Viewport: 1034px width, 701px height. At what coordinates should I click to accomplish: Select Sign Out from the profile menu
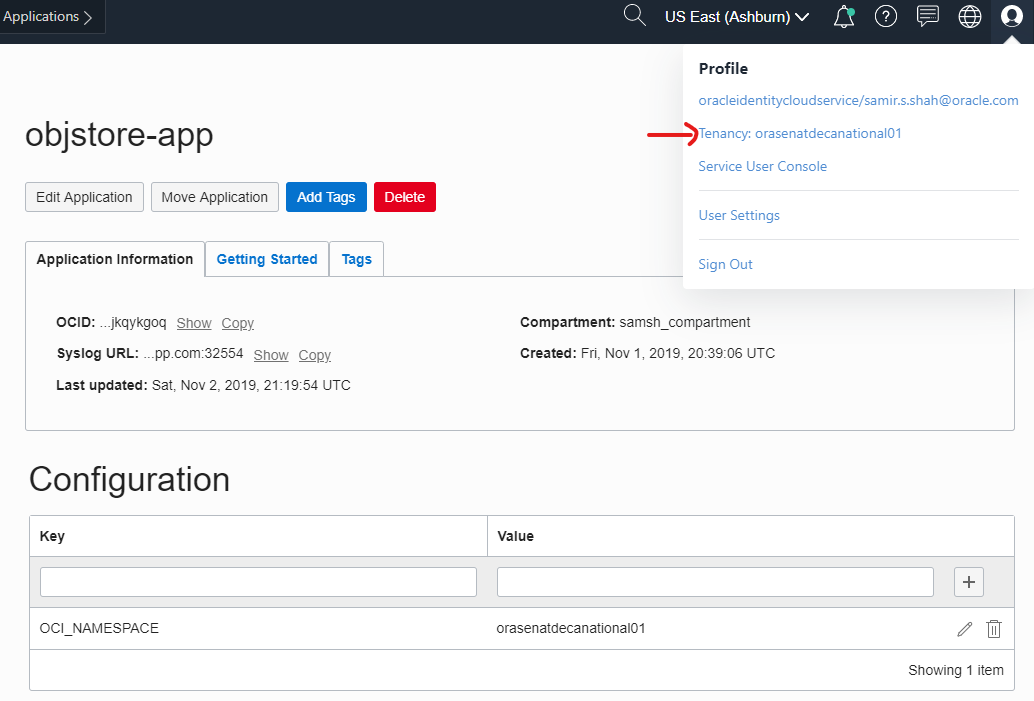(725, 264)
